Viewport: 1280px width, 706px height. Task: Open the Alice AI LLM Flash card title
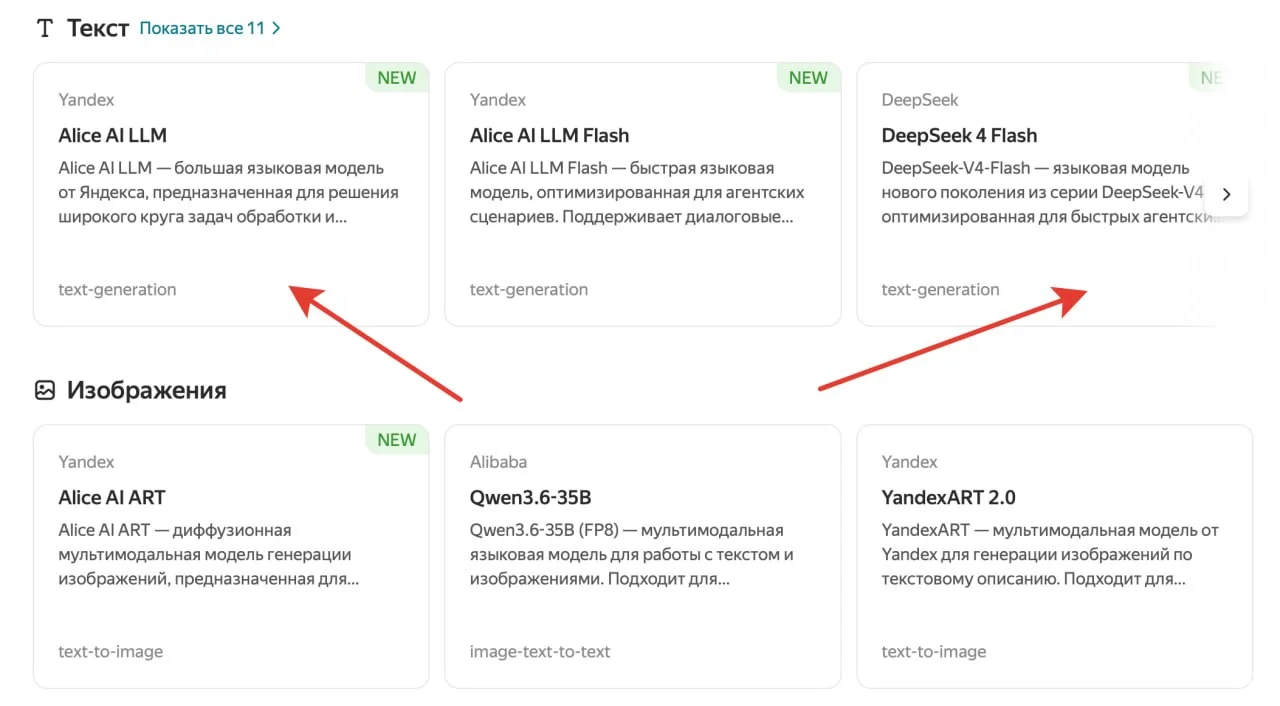550,135
